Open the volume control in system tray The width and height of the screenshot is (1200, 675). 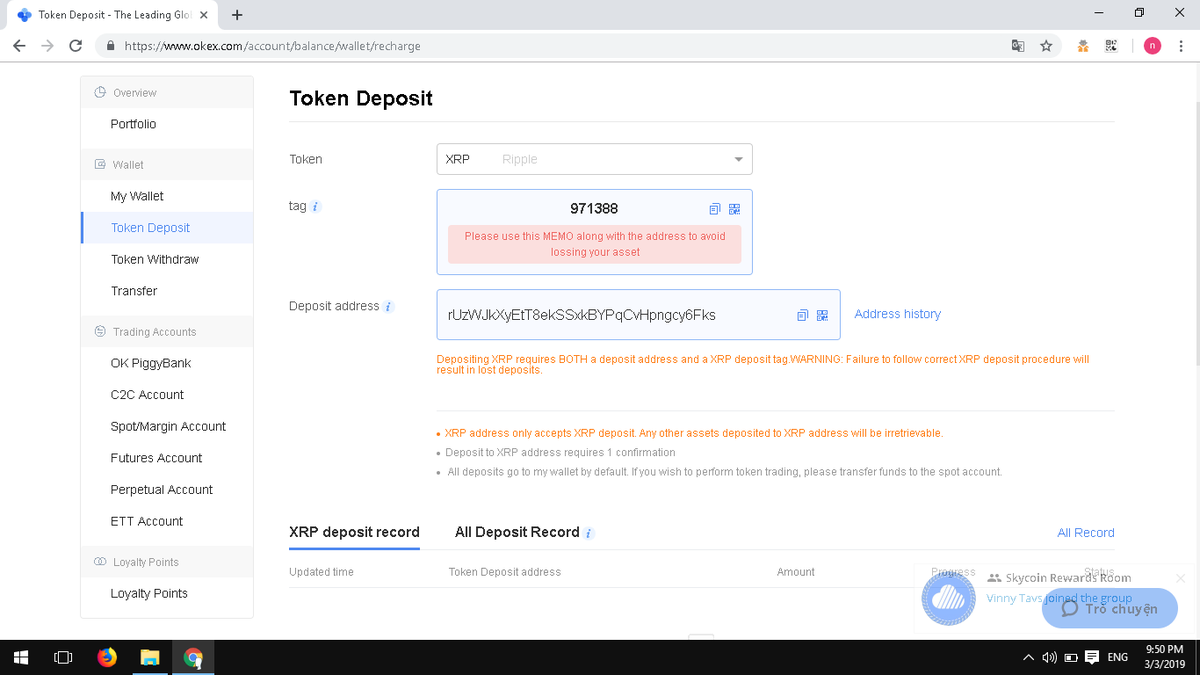pyautogui.click(x=1049, y=657)
